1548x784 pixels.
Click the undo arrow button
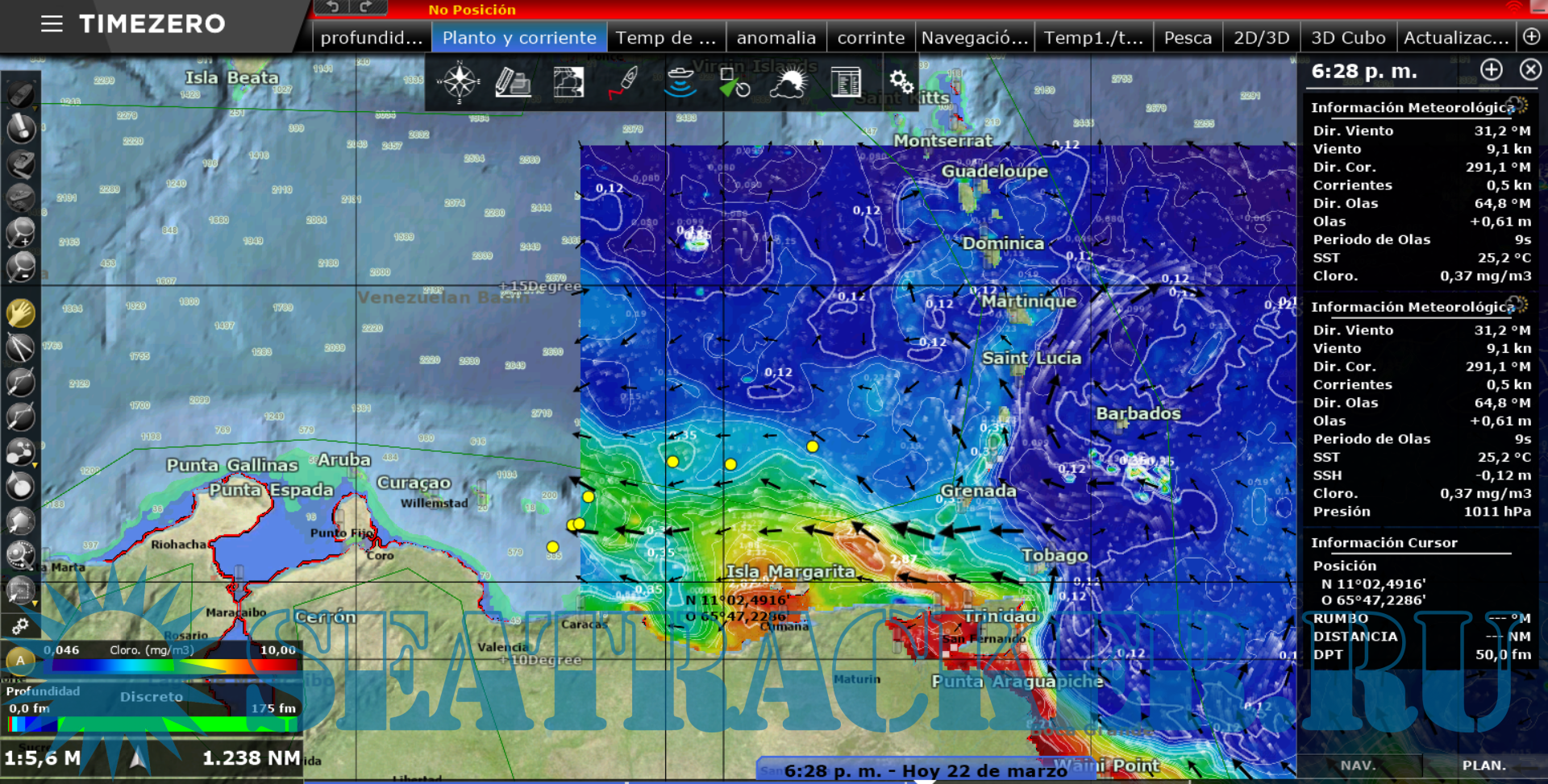pos(332,7)
